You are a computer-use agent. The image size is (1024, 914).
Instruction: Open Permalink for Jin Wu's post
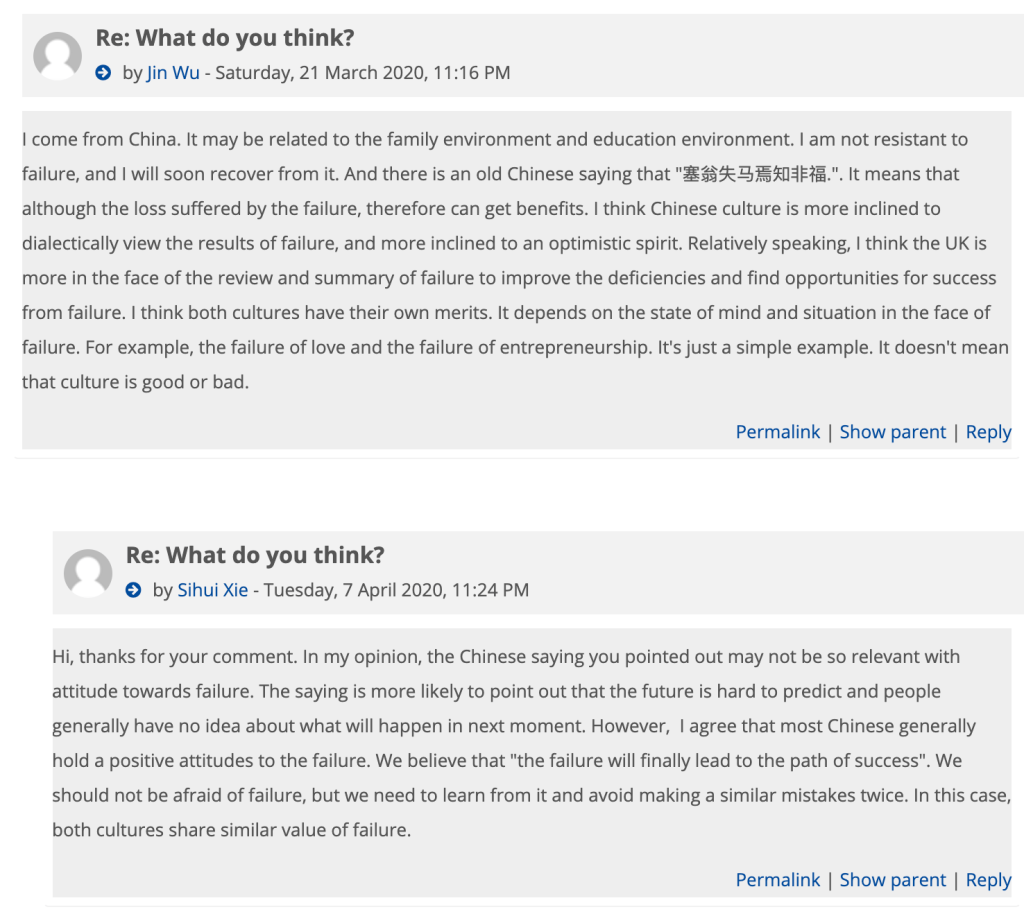[777, 432]
